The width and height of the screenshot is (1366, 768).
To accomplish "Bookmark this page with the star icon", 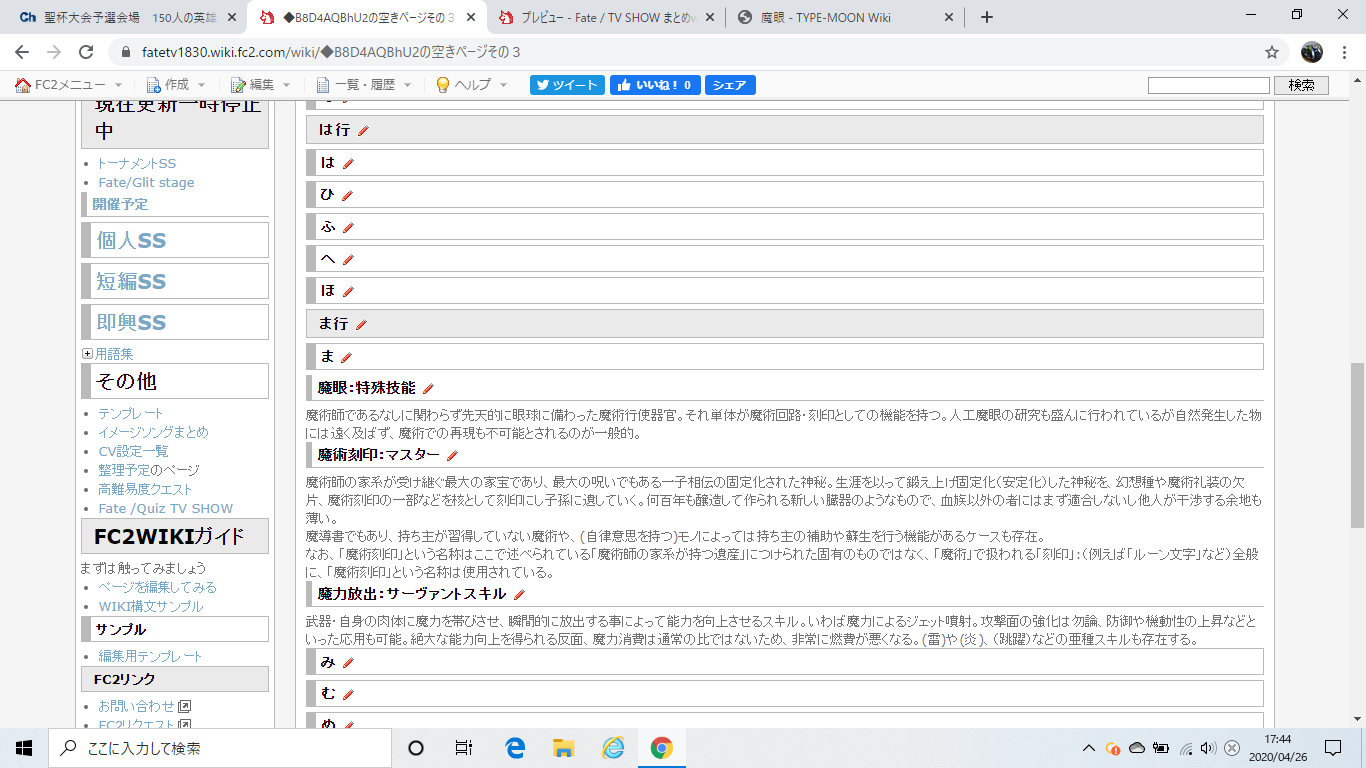I will click(1272, 52).
